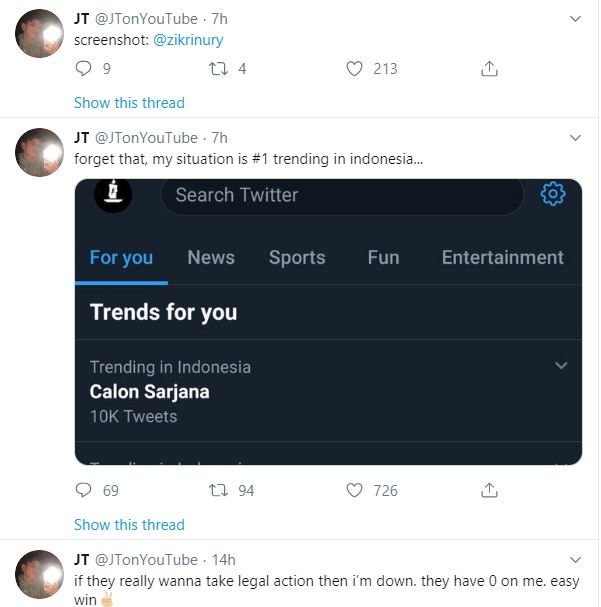Share the screenshot credit tweet
Image resolution: width=601 pixels, height=607 pixels.
click(x=489, y=69)
